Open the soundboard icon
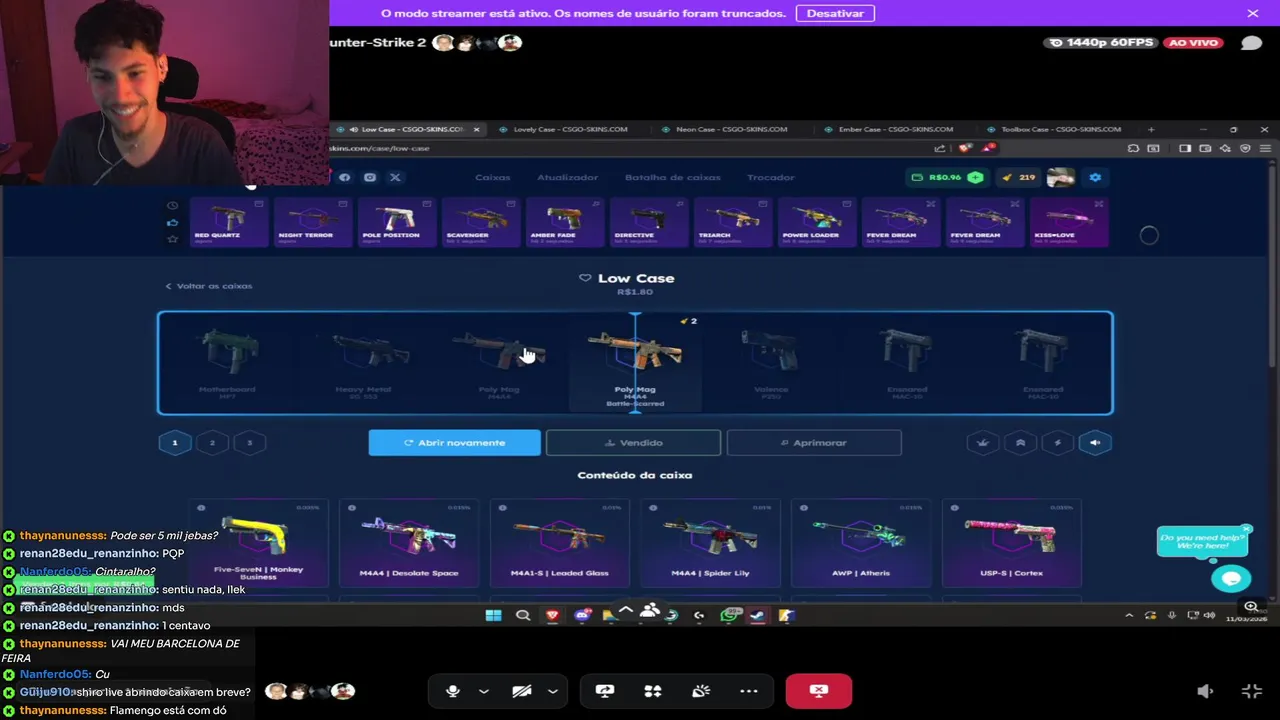The height and width of the screenshot is (720, 1280). (701, 691)
